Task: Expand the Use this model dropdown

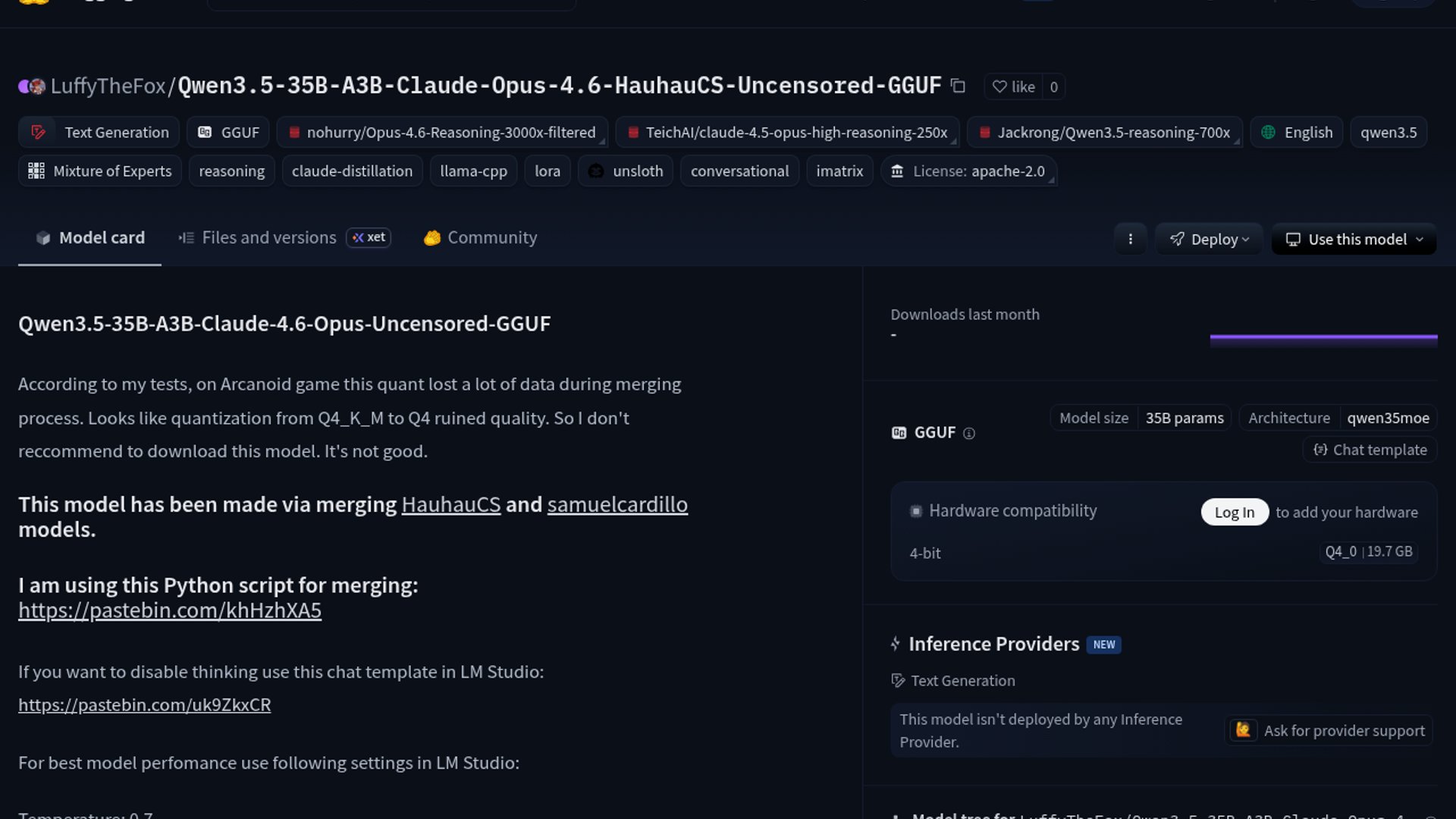Action: (1354, 239)
